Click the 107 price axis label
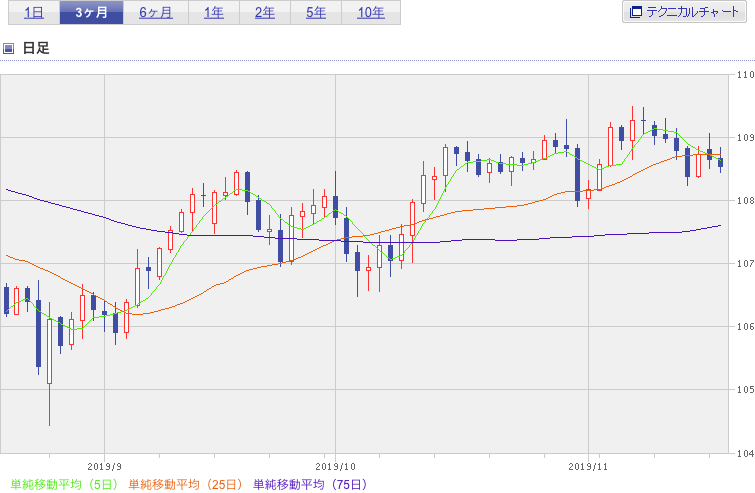Viewport: 755px width, 493px height. pyautogui.click(x=745, y=264)
